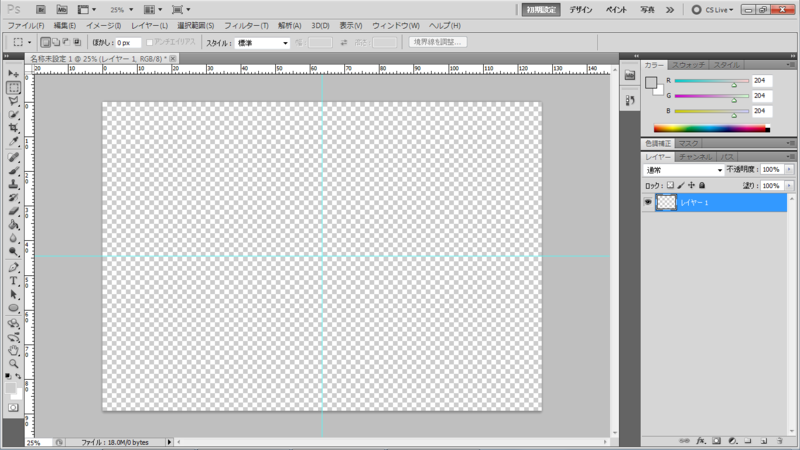800x450 pixels.
Task: Open the フィルター(T) menu
Action: [246, 26]
